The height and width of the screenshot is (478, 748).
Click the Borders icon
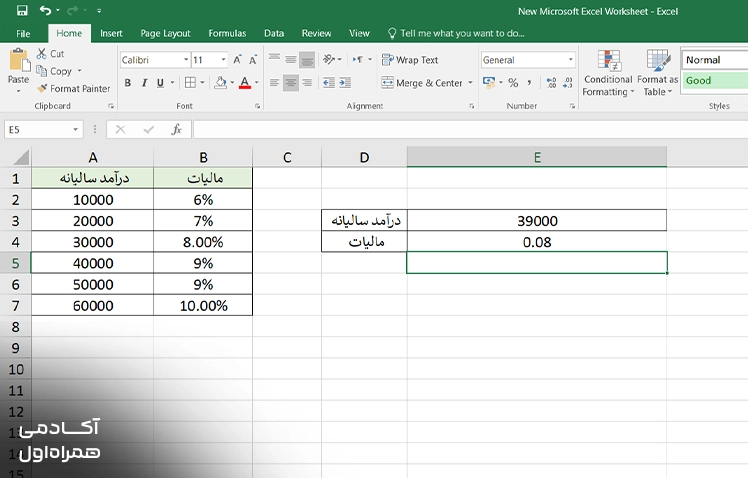pos(190,83)
